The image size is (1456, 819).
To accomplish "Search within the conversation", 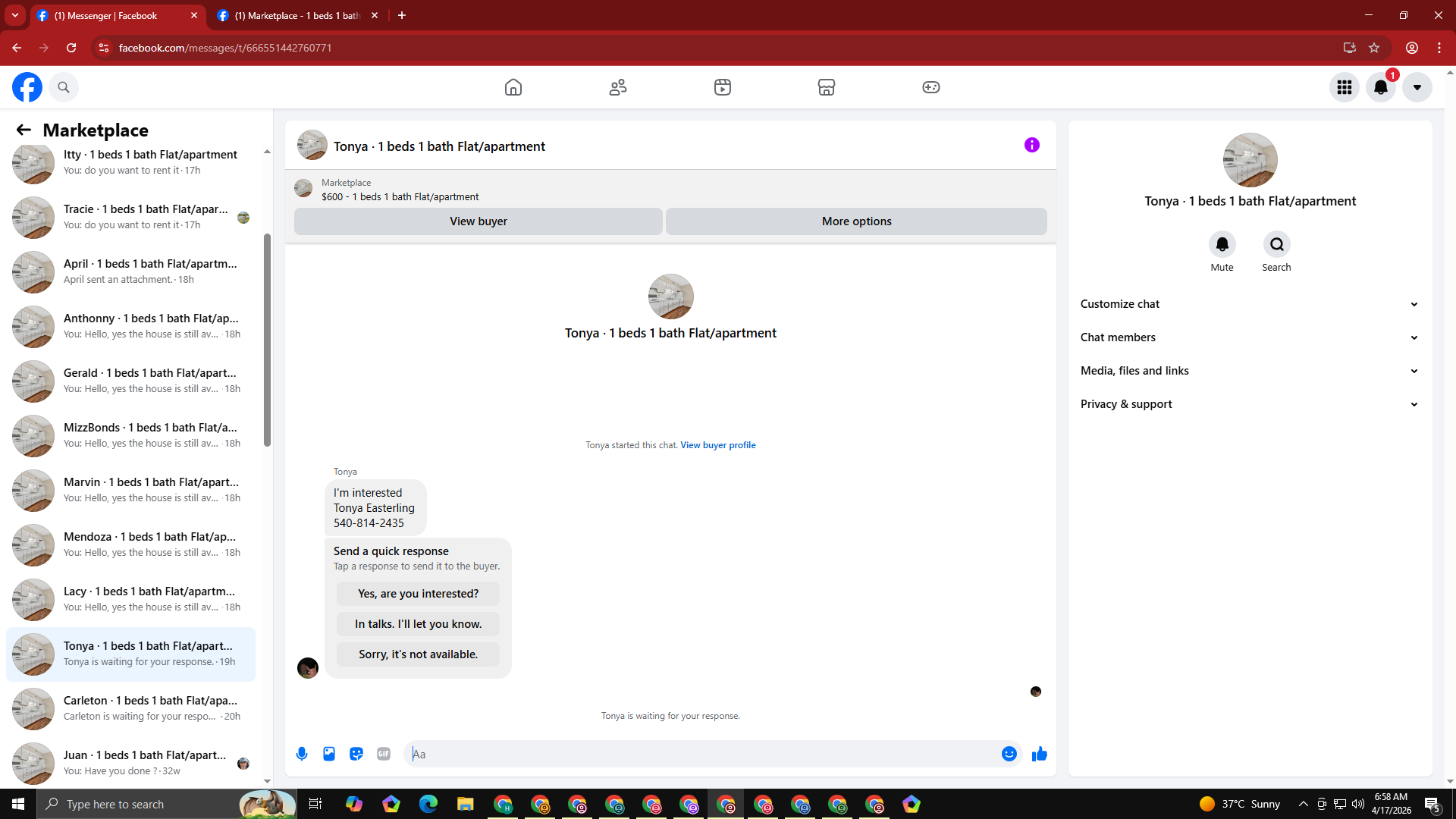I will point(1276,244).
